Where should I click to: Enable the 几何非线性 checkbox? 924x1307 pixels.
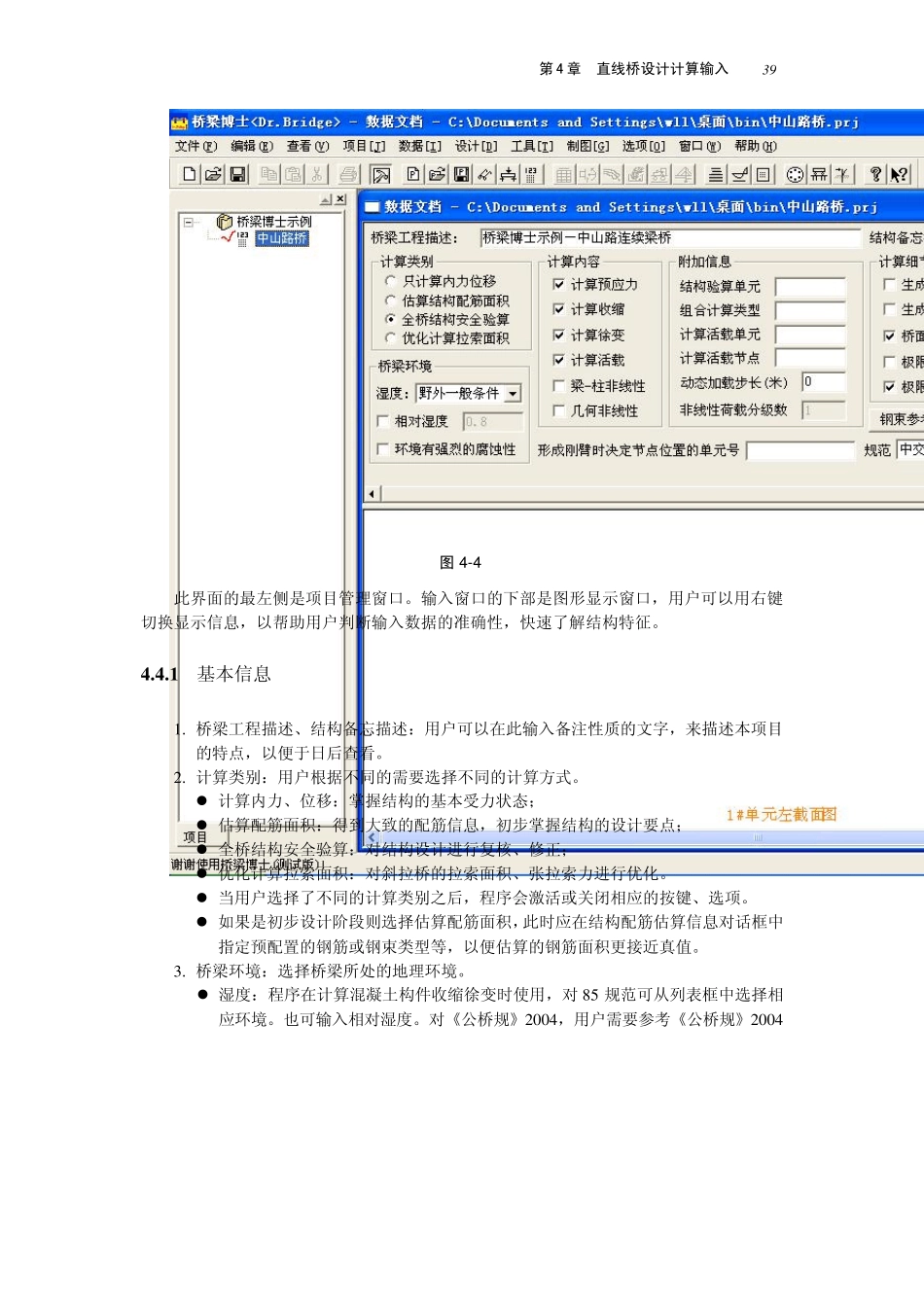pyautogui.click(x=558, y=411)
